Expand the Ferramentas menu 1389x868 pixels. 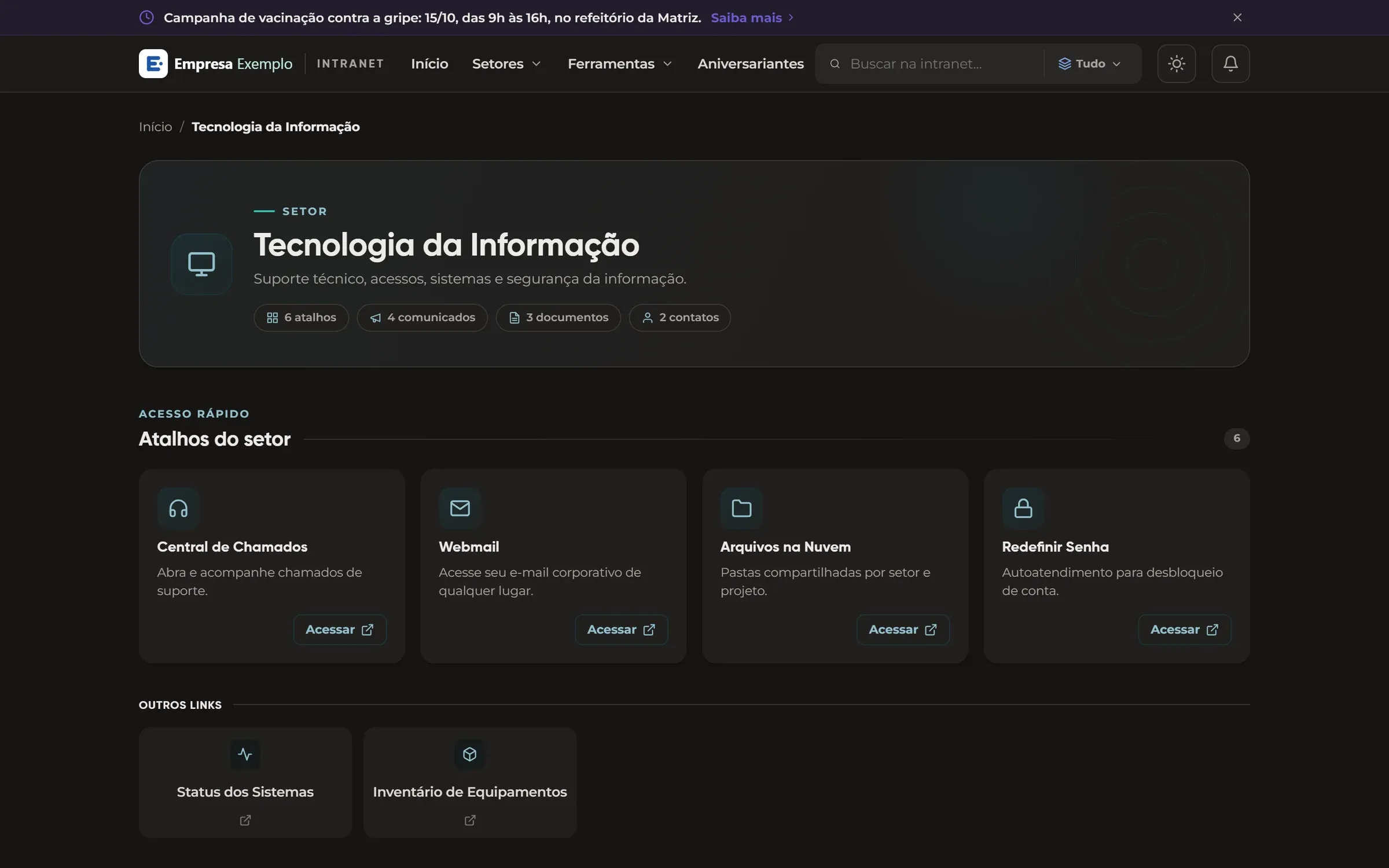[619, 64]
